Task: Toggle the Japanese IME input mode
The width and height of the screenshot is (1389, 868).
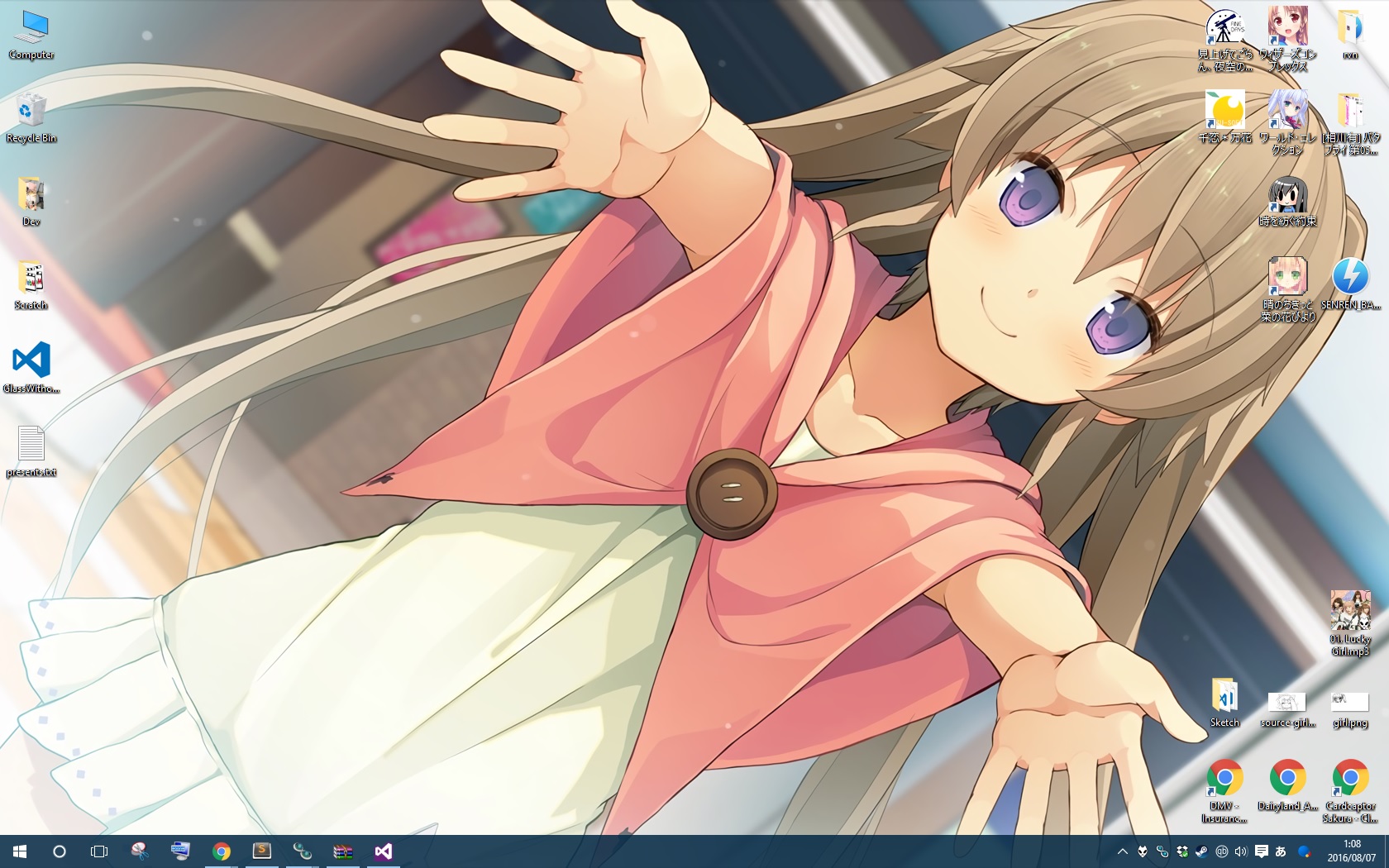Action: click(x=1281, y=851)
